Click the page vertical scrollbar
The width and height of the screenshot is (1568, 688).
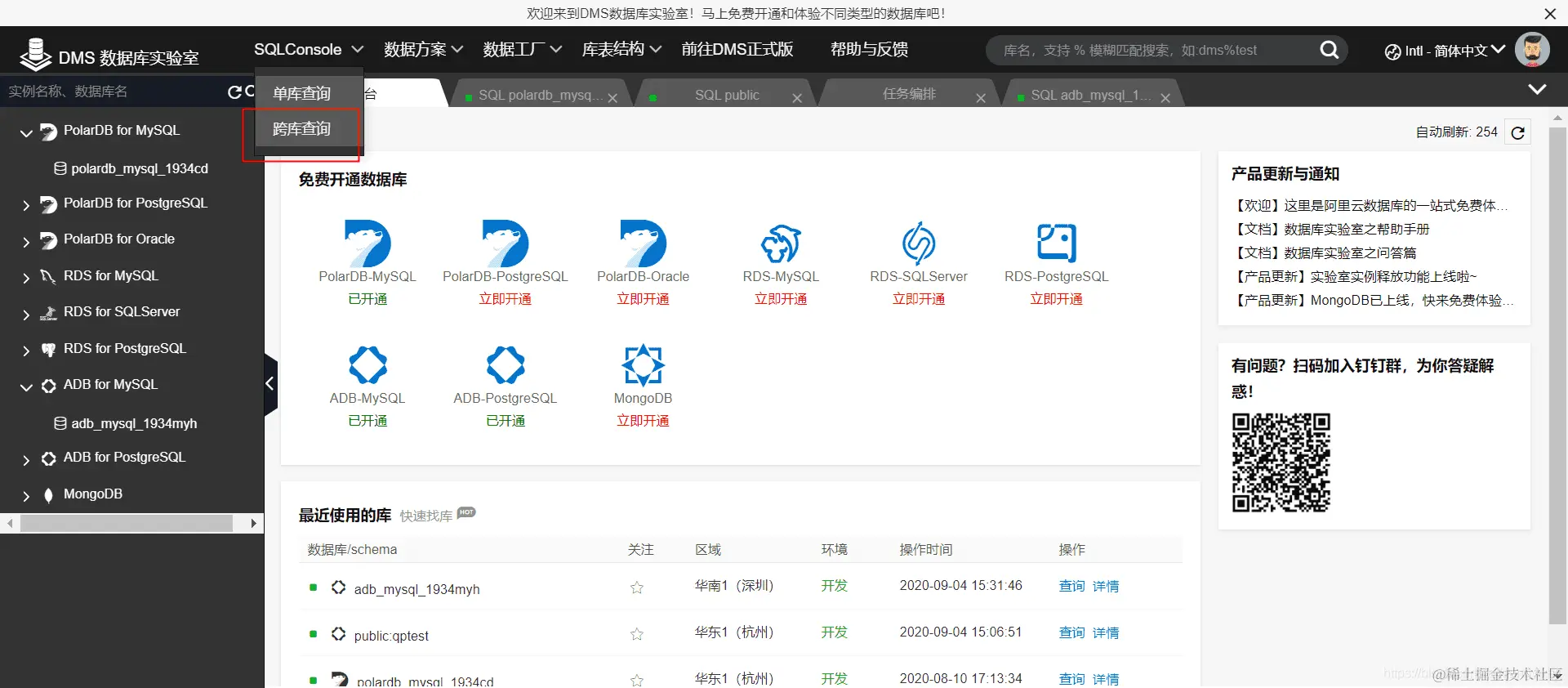tap(1557, 376)
